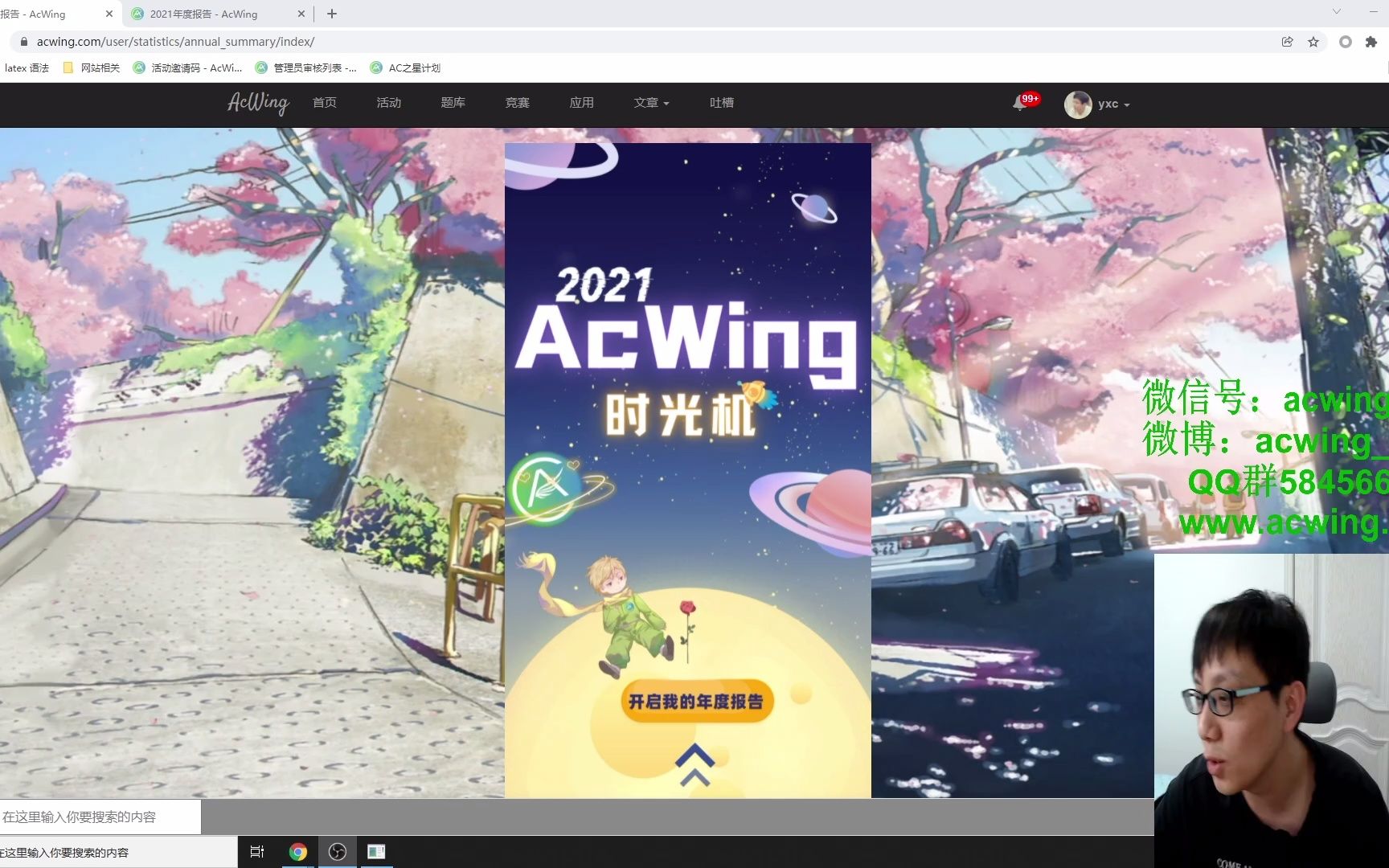Click the 2021 AcWing heading
This screenshot has width=1389, height=868.
(686, 330)
